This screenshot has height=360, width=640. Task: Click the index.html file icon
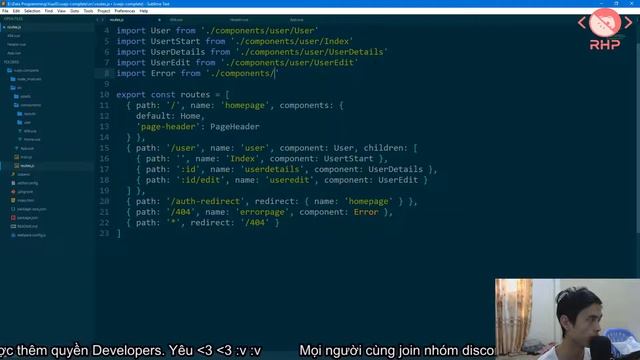(13, 200)
